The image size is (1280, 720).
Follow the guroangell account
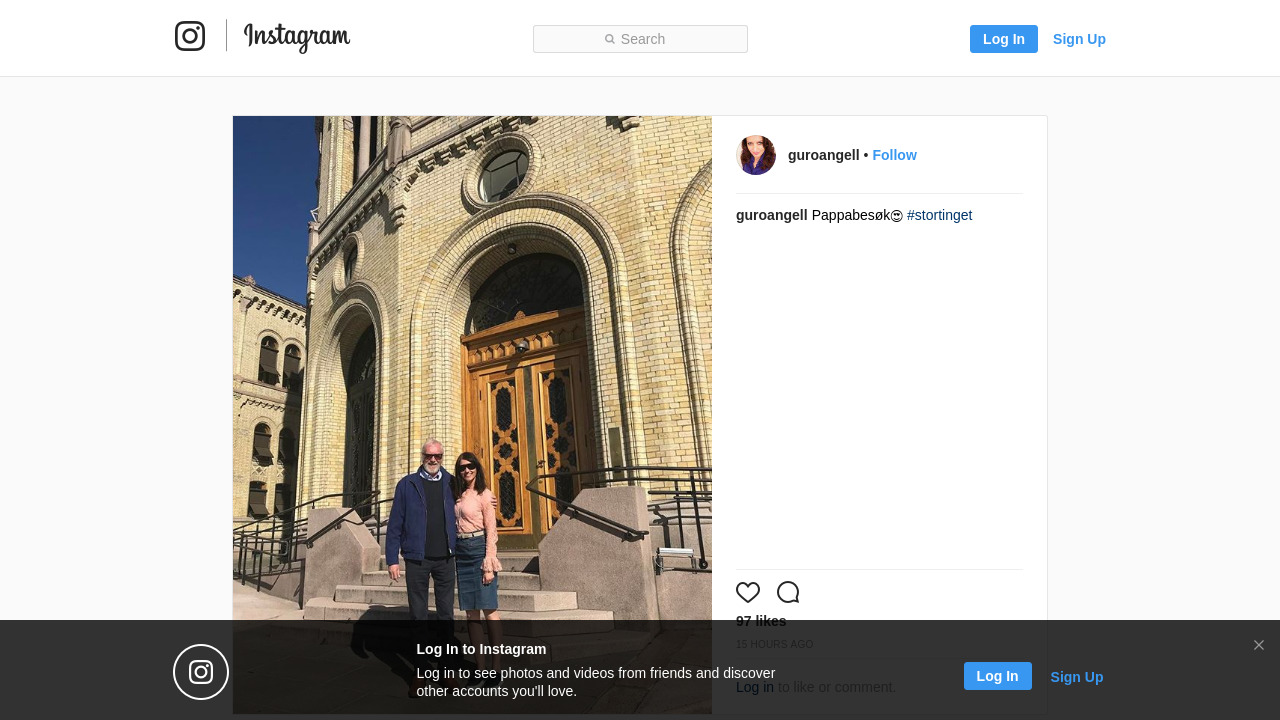[x=894, y=155]
